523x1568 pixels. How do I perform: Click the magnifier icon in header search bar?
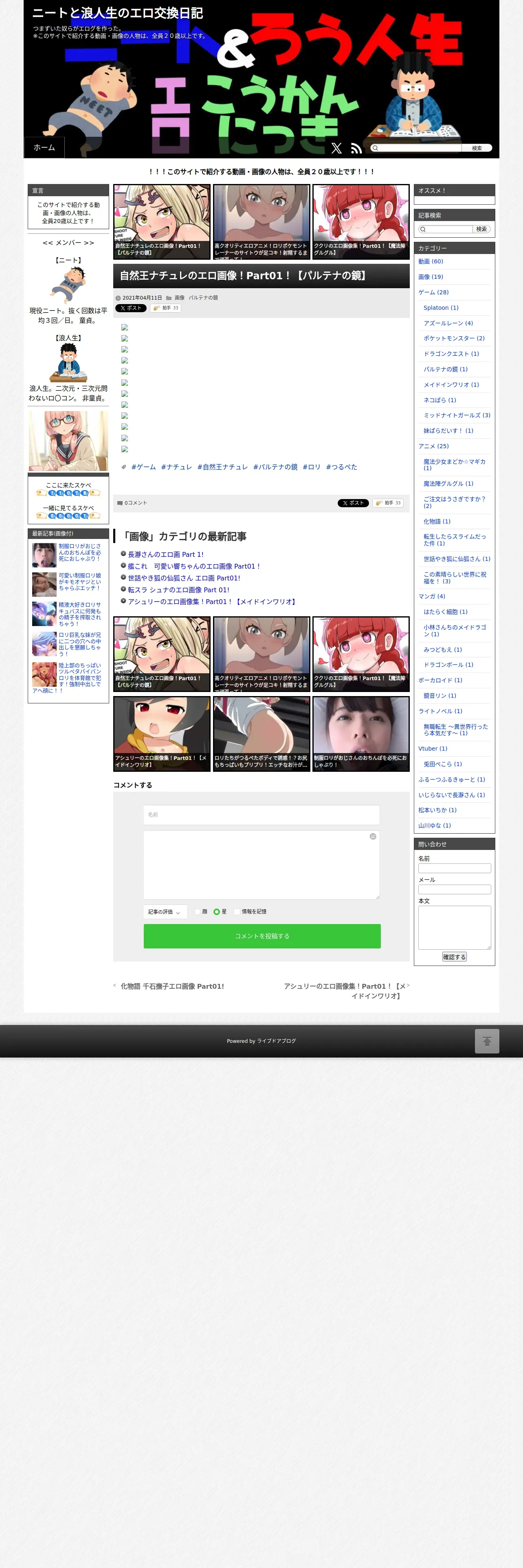[x=375, y=148]
